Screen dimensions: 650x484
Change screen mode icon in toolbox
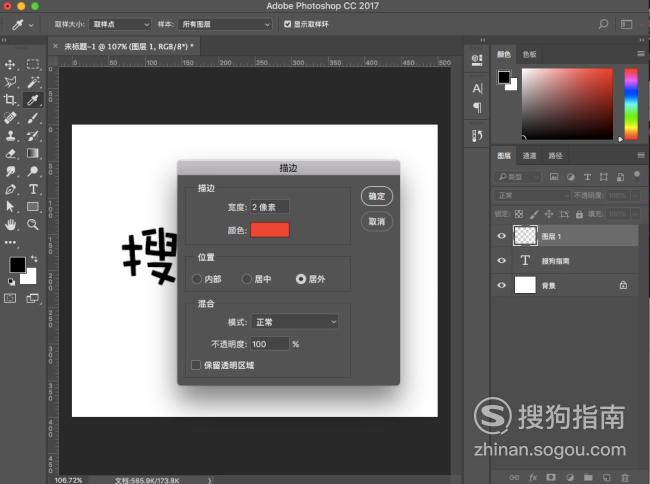click(33, 298)
